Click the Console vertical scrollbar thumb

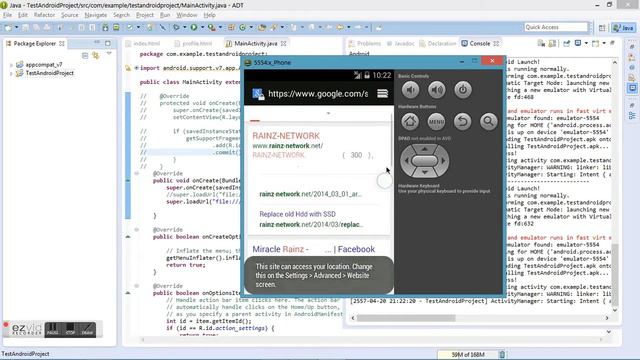(x=615, y=274)
